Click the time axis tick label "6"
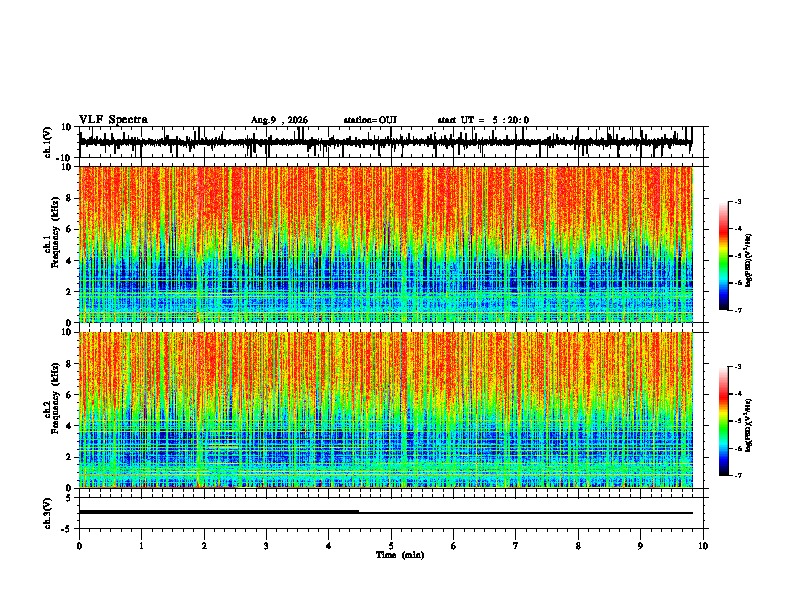The height and width of the screenshot is (612, 792). click(454, 546)
